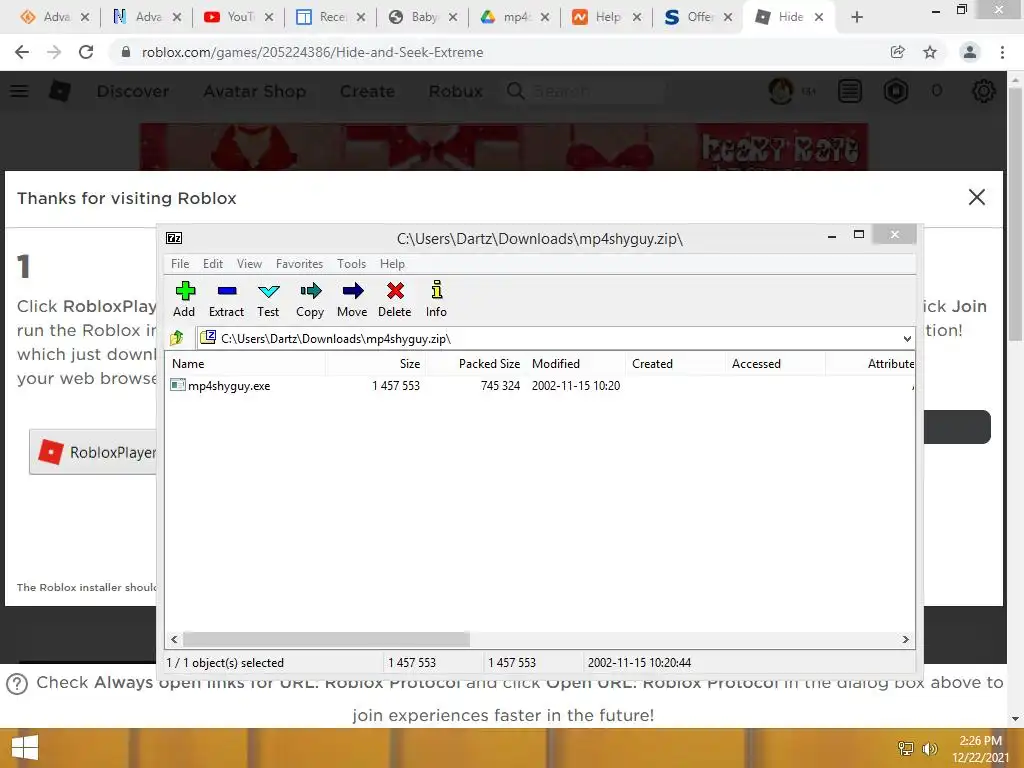1024x768 pixels.
Task: Open the Favorites menu in 7-Zip
Action: (x=299, y=264)
